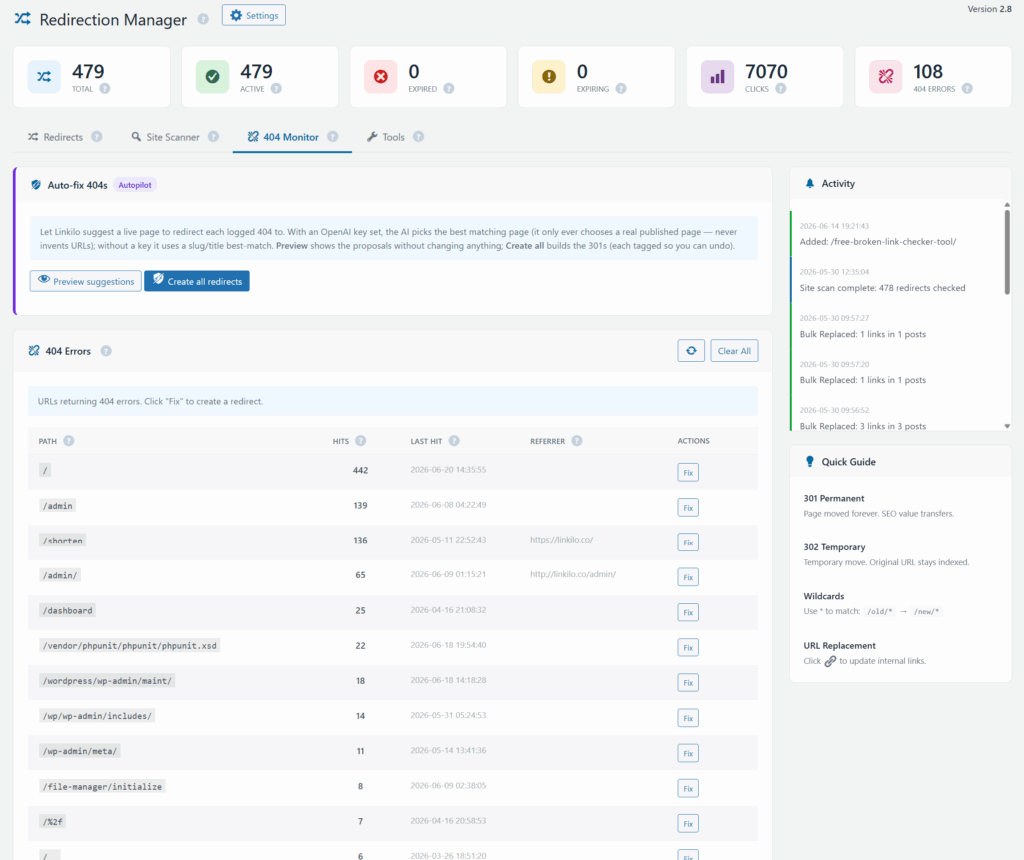Click the http://linkilo.co/admin/ referrer text
The height and width of the screenshot is (860, 1024).
573,575
